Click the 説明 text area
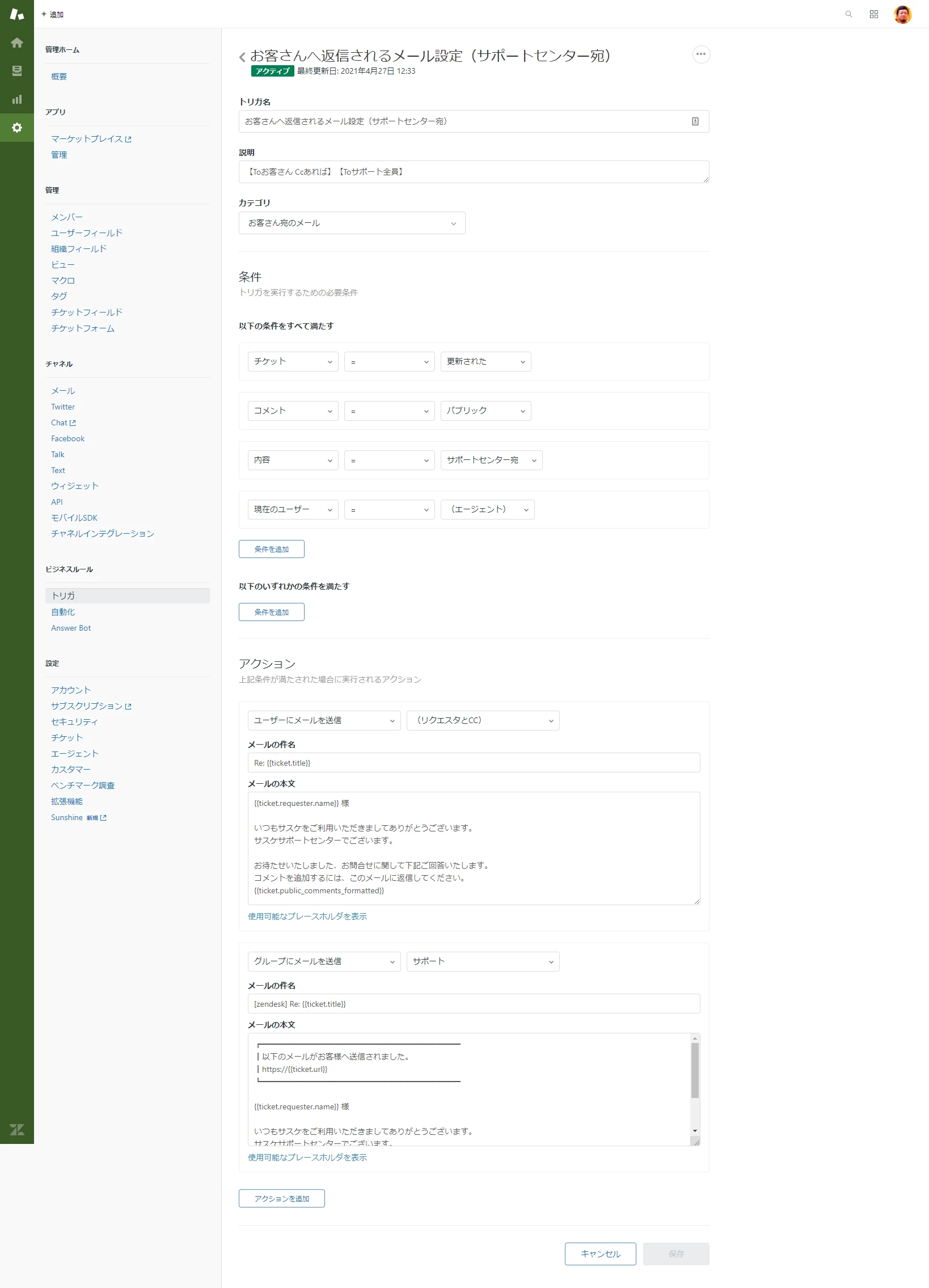This screenshot has height=1288, width=929. (474, 172)
